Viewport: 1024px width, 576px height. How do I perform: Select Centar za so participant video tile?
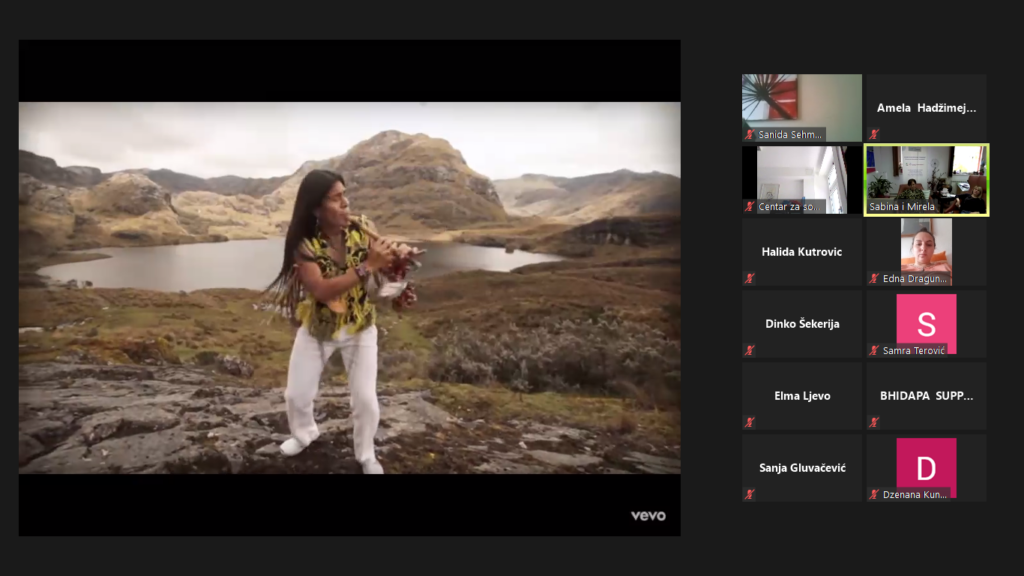point(801,173)
